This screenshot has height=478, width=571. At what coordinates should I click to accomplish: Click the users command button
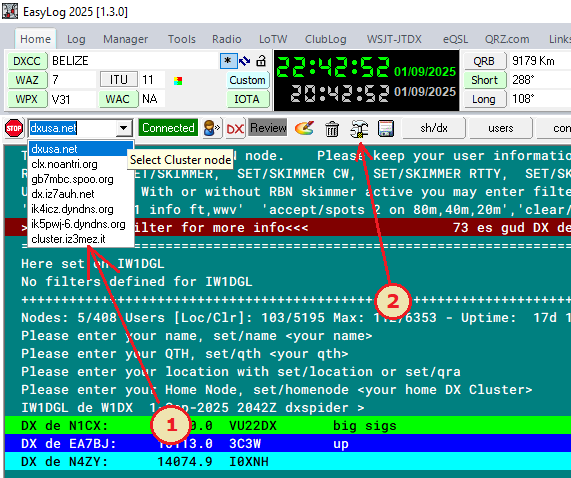click(500, 128)
